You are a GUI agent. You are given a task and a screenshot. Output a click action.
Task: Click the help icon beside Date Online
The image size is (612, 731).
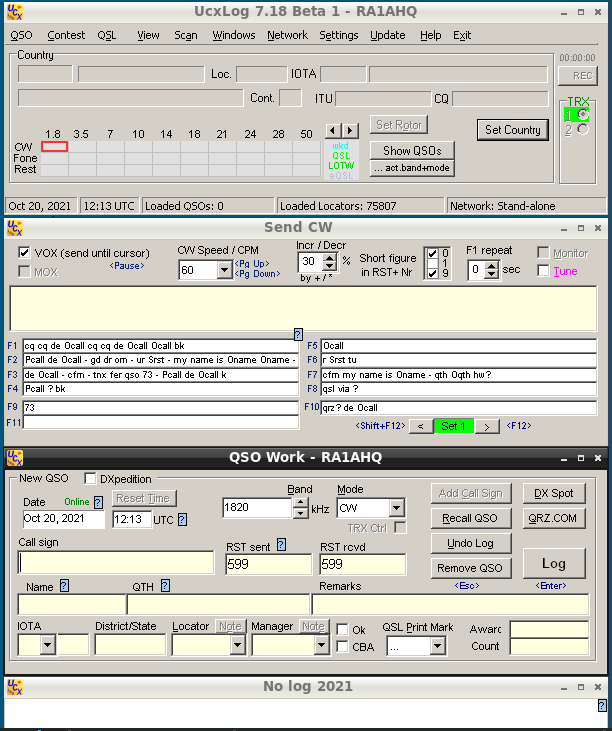click(x=98, y=502)
